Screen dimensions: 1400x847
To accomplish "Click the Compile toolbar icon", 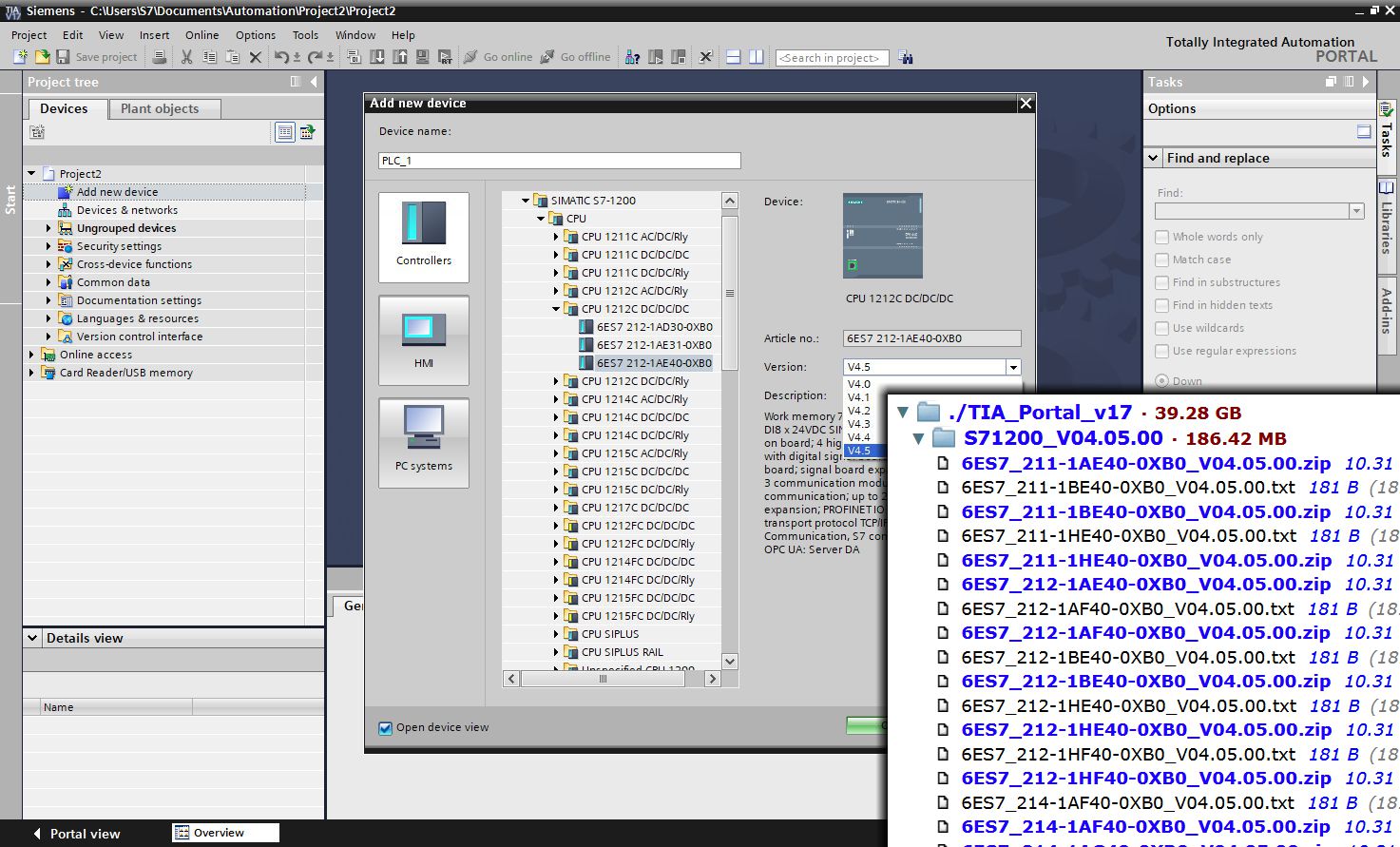I will pos(354,57).
